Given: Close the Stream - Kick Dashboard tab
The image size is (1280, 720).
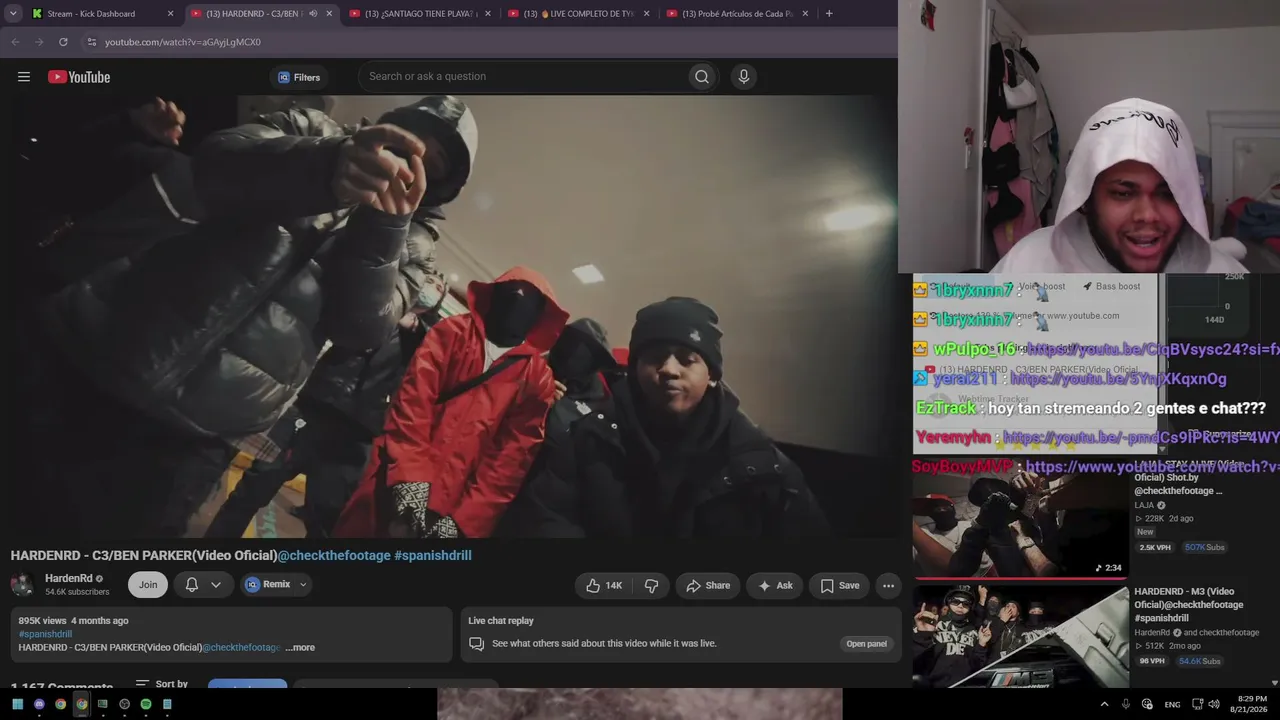Looking at the screenshot, I should coord(170,14).
